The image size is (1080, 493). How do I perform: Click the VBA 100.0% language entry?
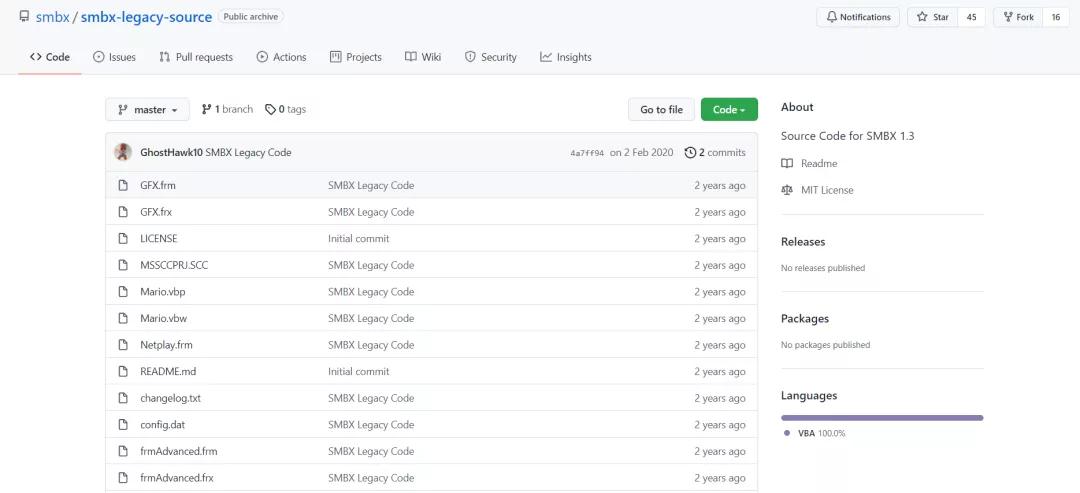pos(815,434)
